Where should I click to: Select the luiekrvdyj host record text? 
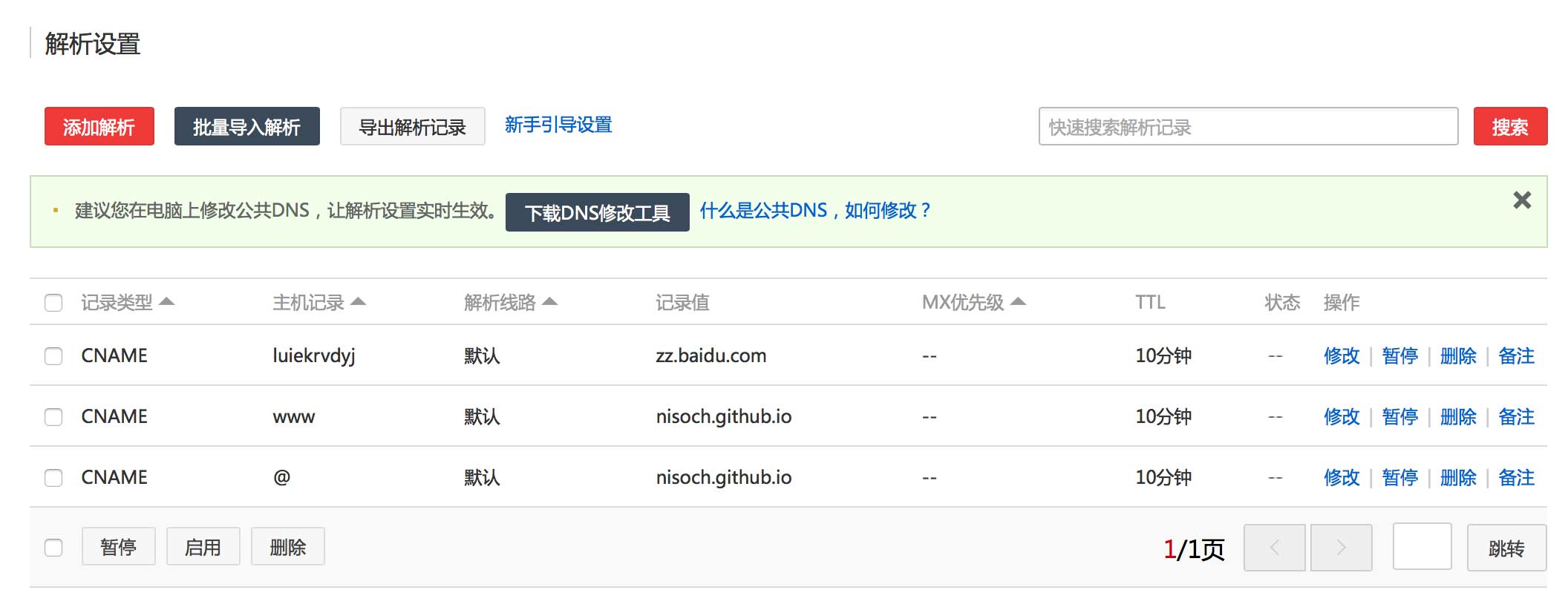pos(314,356)
